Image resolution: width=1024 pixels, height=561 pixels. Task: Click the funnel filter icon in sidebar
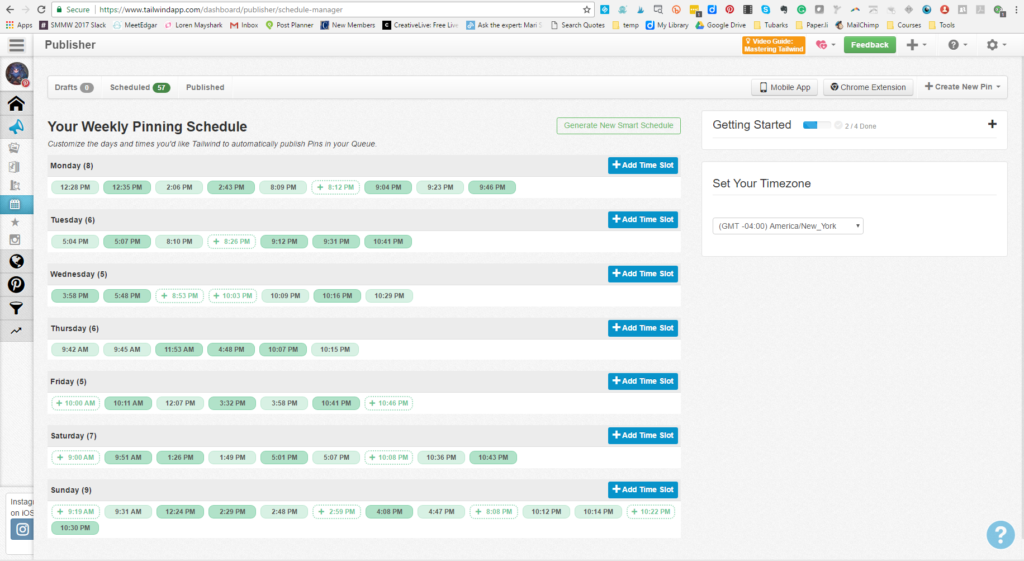(x=16, y=308)
